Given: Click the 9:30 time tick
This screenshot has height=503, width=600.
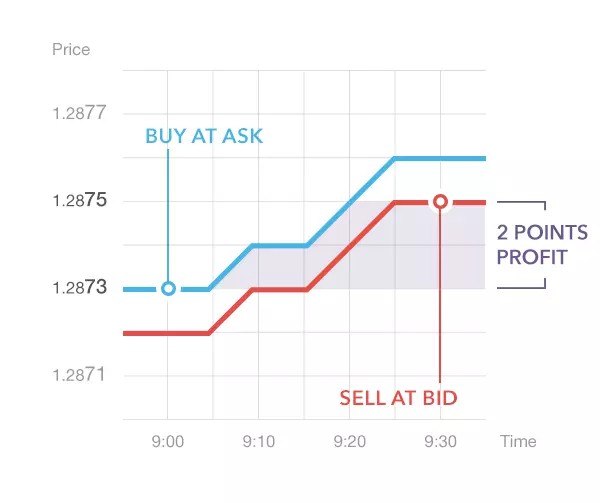Looking at the screenshot, I should coord(440,441).
